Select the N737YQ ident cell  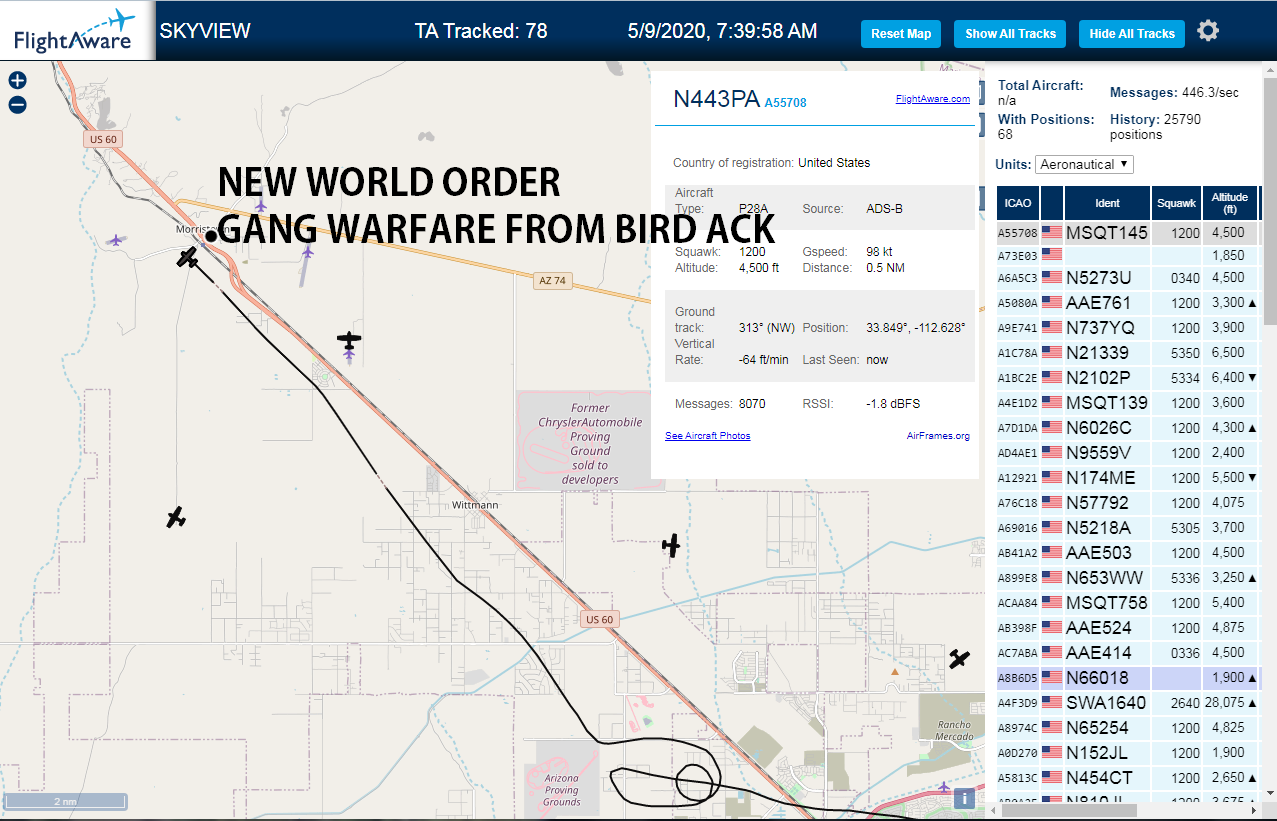1107,328
